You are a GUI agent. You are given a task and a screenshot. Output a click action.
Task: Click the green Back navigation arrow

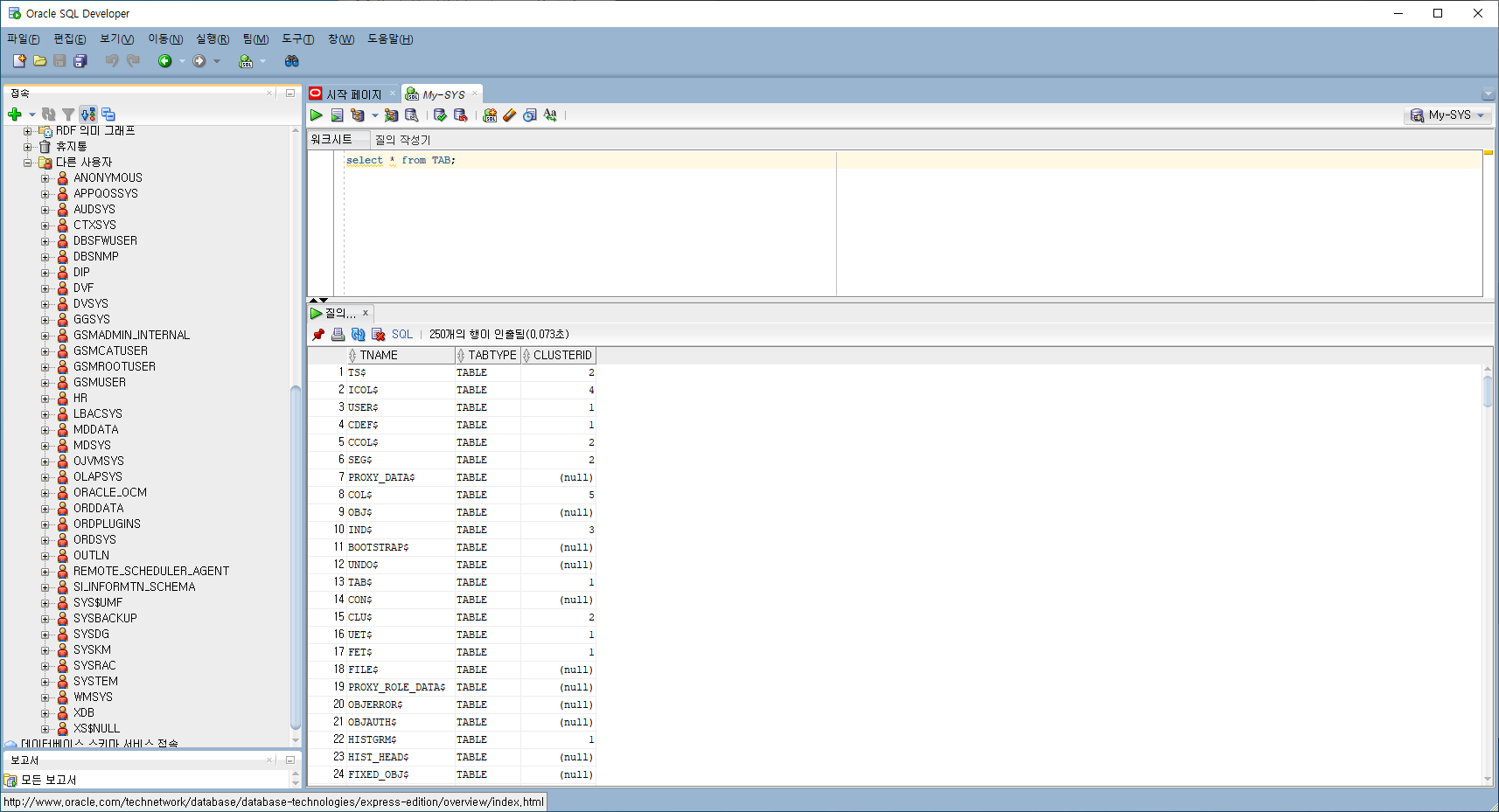tap(164, 61)
